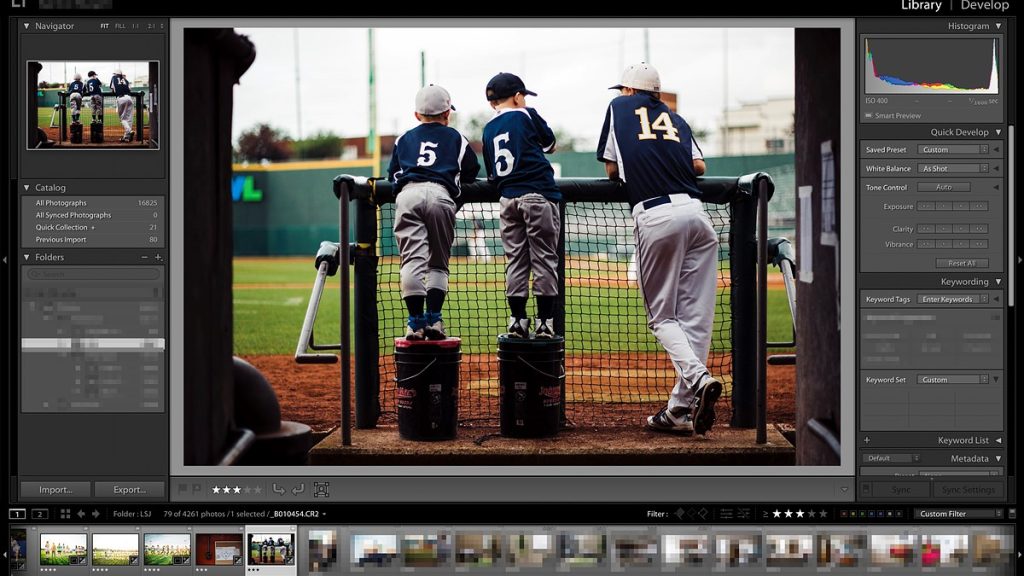The height and width of the screenshot is (576, 1024).
Task: Open the face detection tool in toolbar
Action: tap(321, 489)
